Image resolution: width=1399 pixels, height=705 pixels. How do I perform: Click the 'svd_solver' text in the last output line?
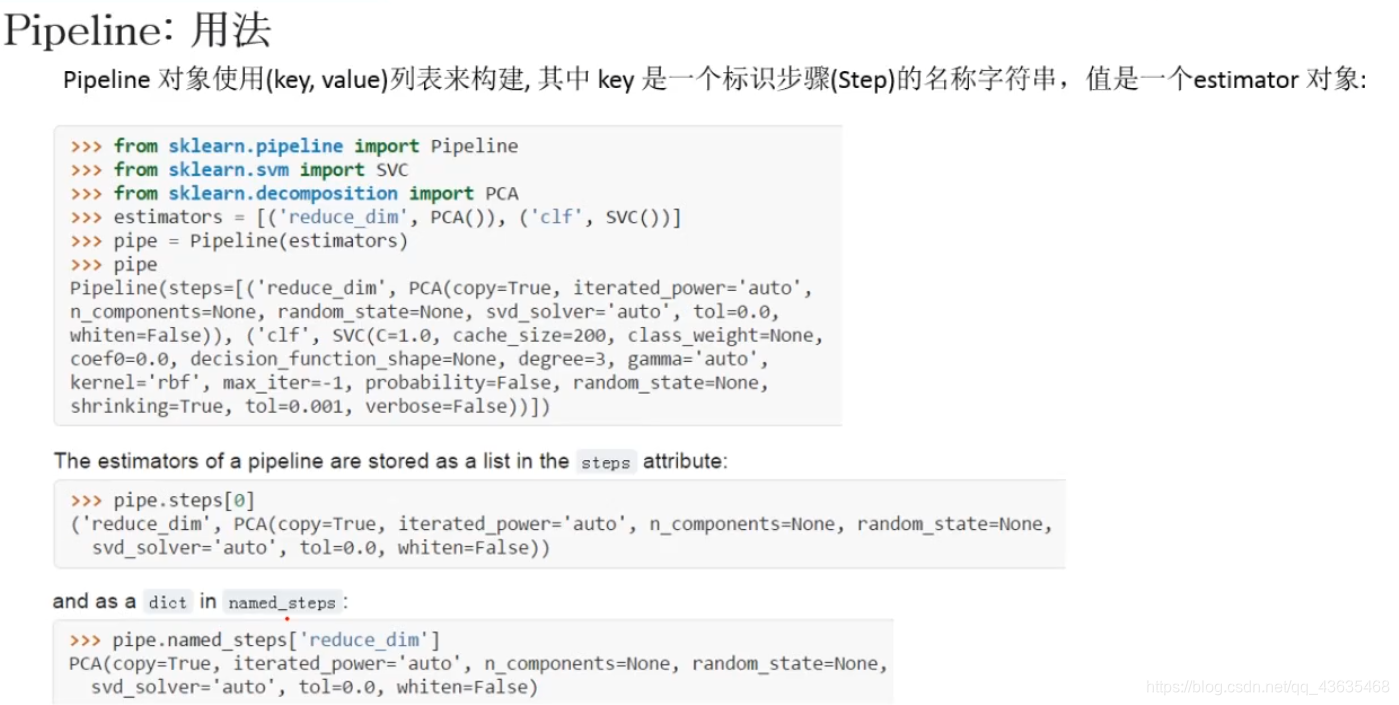pyautogui.click(x=145, y=687)
